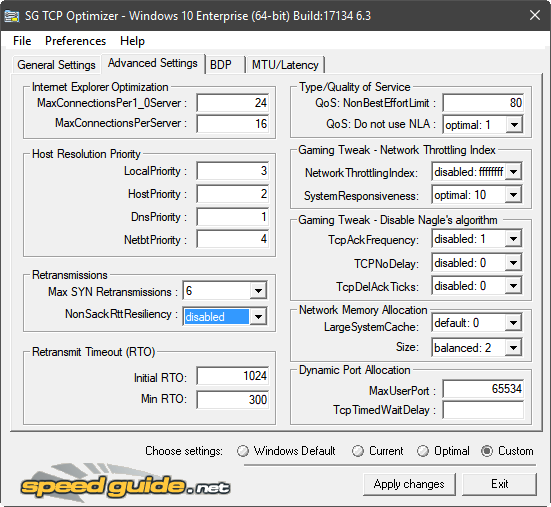Open the NonSackRttResiliency dropdown
The height and width of the screenshot is (507, 551).
click(259, 317)
